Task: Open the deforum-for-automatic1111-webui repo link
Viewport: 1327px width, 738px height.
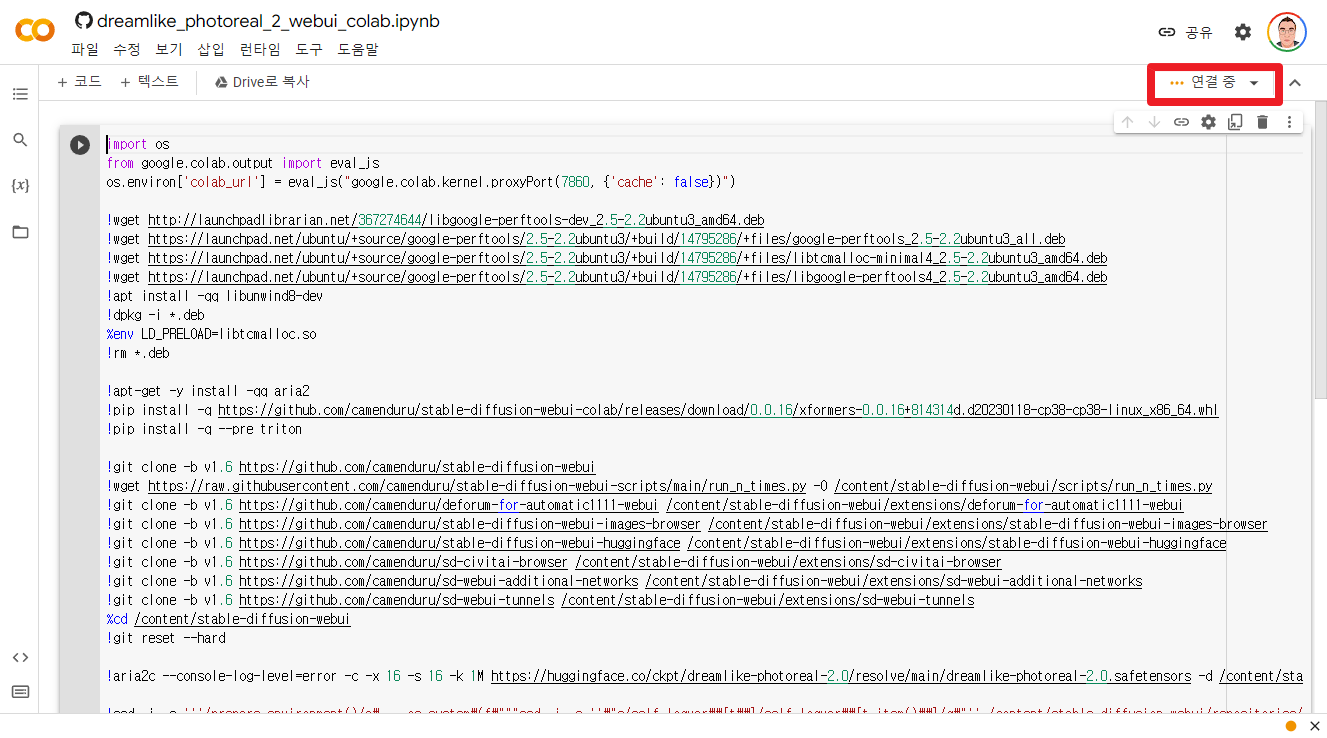Action: pos(448,505)
